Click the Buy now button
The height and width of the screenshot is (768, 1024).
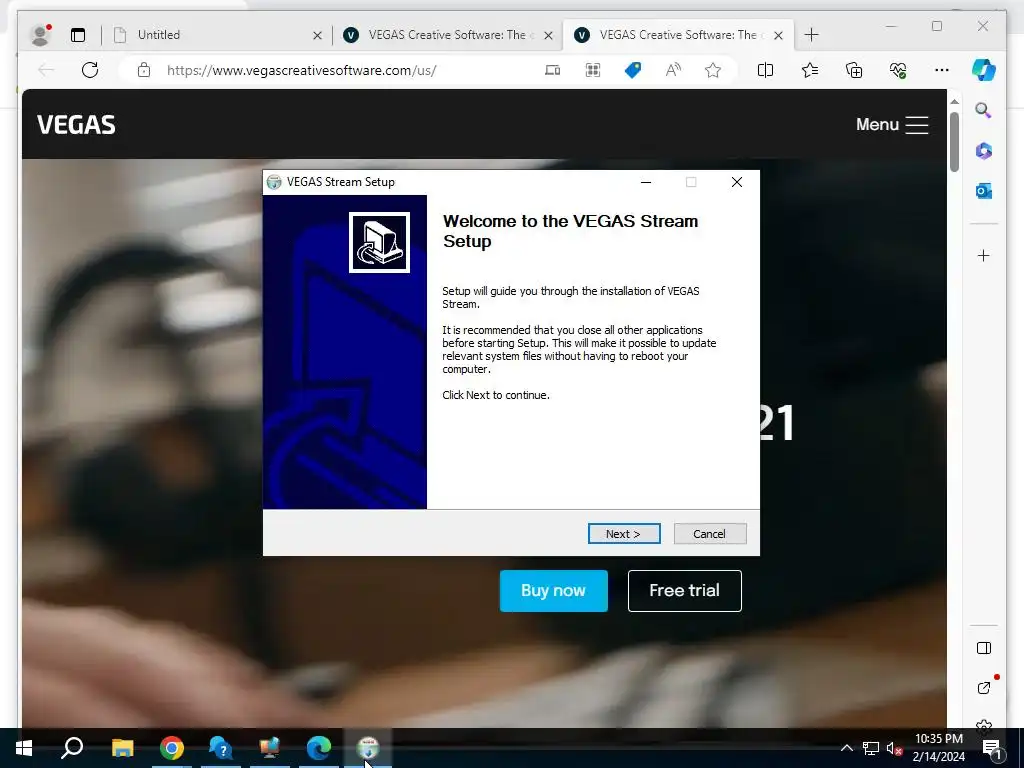point(553,590)
